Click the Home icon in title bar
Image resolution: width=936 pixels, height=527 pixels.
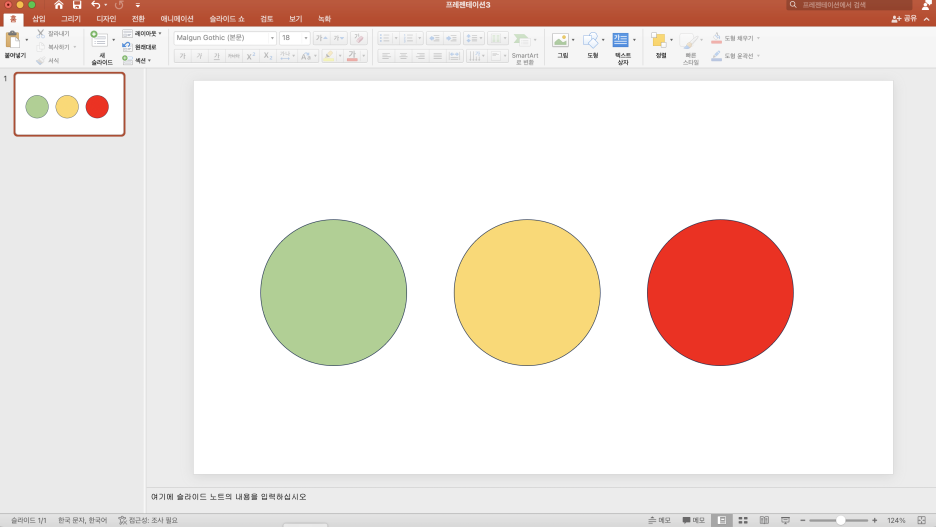pyautogui.click(x=58, y=5)
